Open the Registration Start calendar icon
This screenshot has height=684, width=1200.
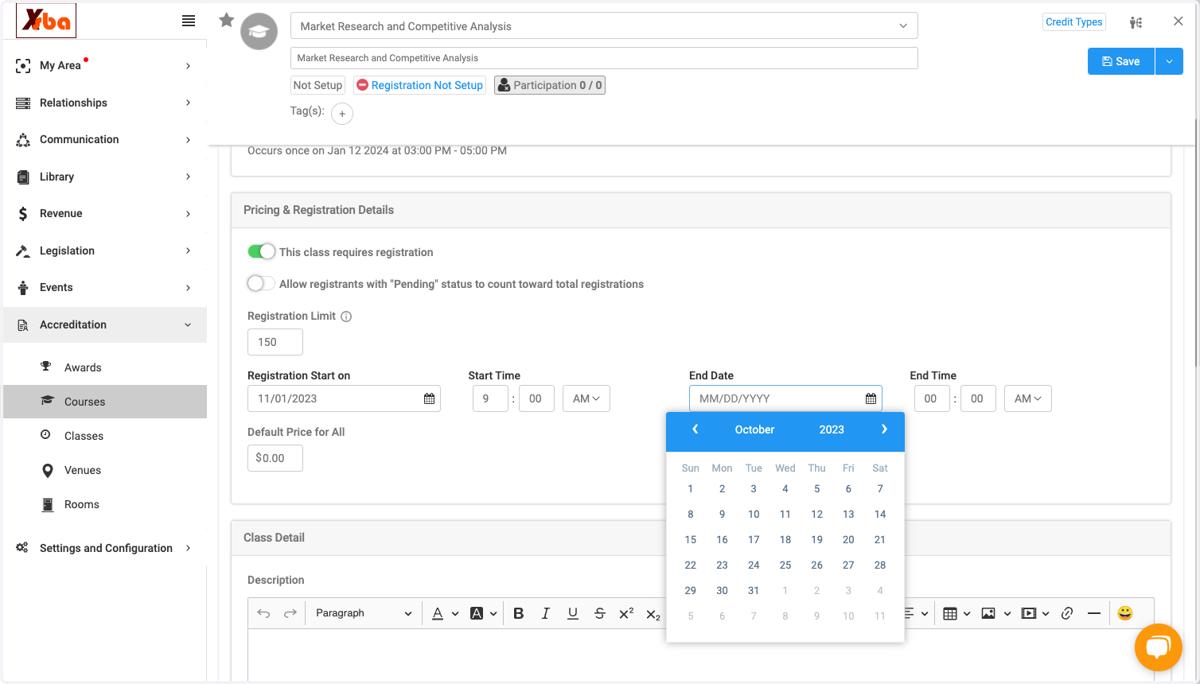point(429,398)
